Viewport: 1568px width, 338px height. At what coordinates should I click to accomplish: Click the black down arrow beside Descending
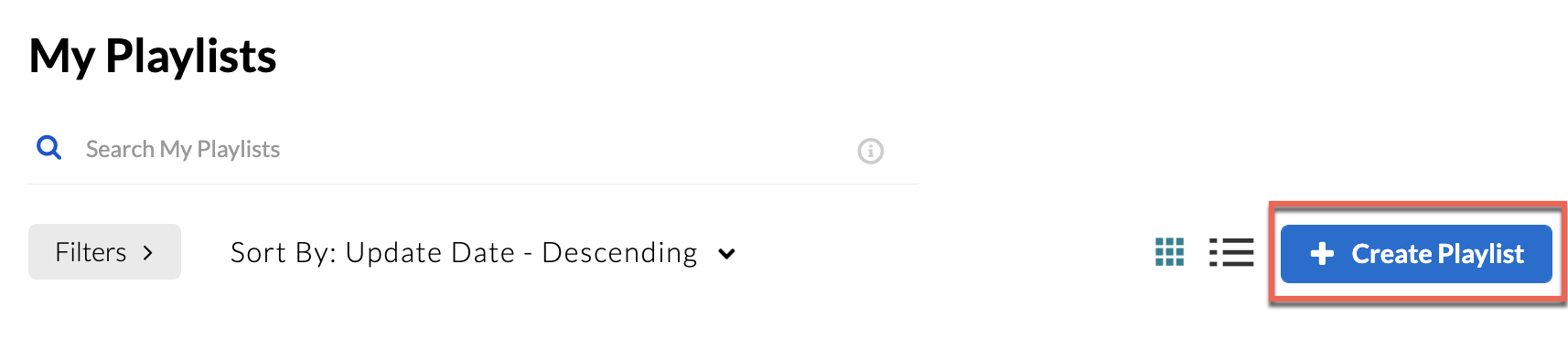click(726, 254)
